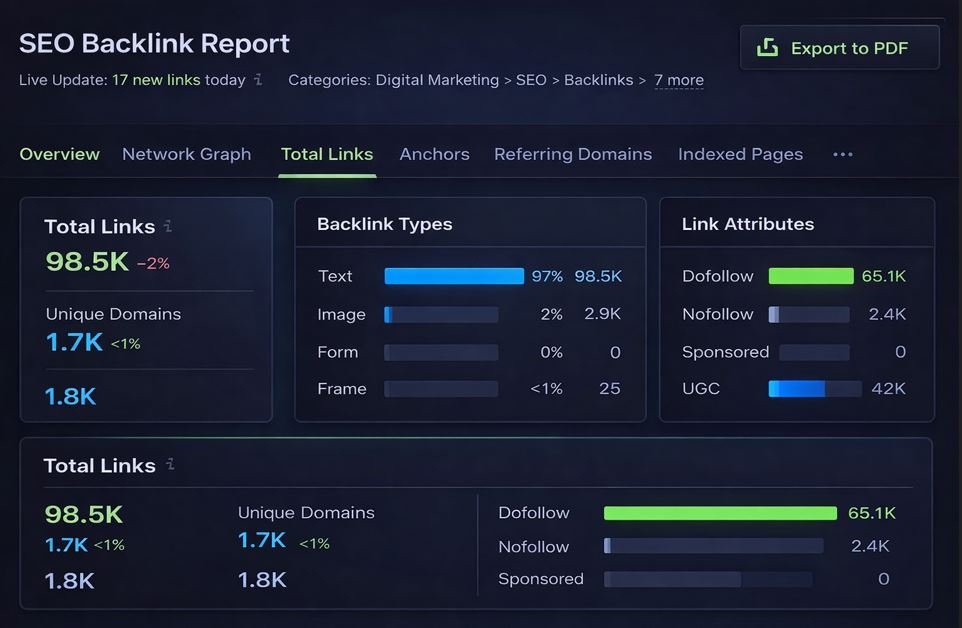Open the three-dot more tabs menu
The width and height of the screenshot is (962, 628).
(x=842, y=154)
